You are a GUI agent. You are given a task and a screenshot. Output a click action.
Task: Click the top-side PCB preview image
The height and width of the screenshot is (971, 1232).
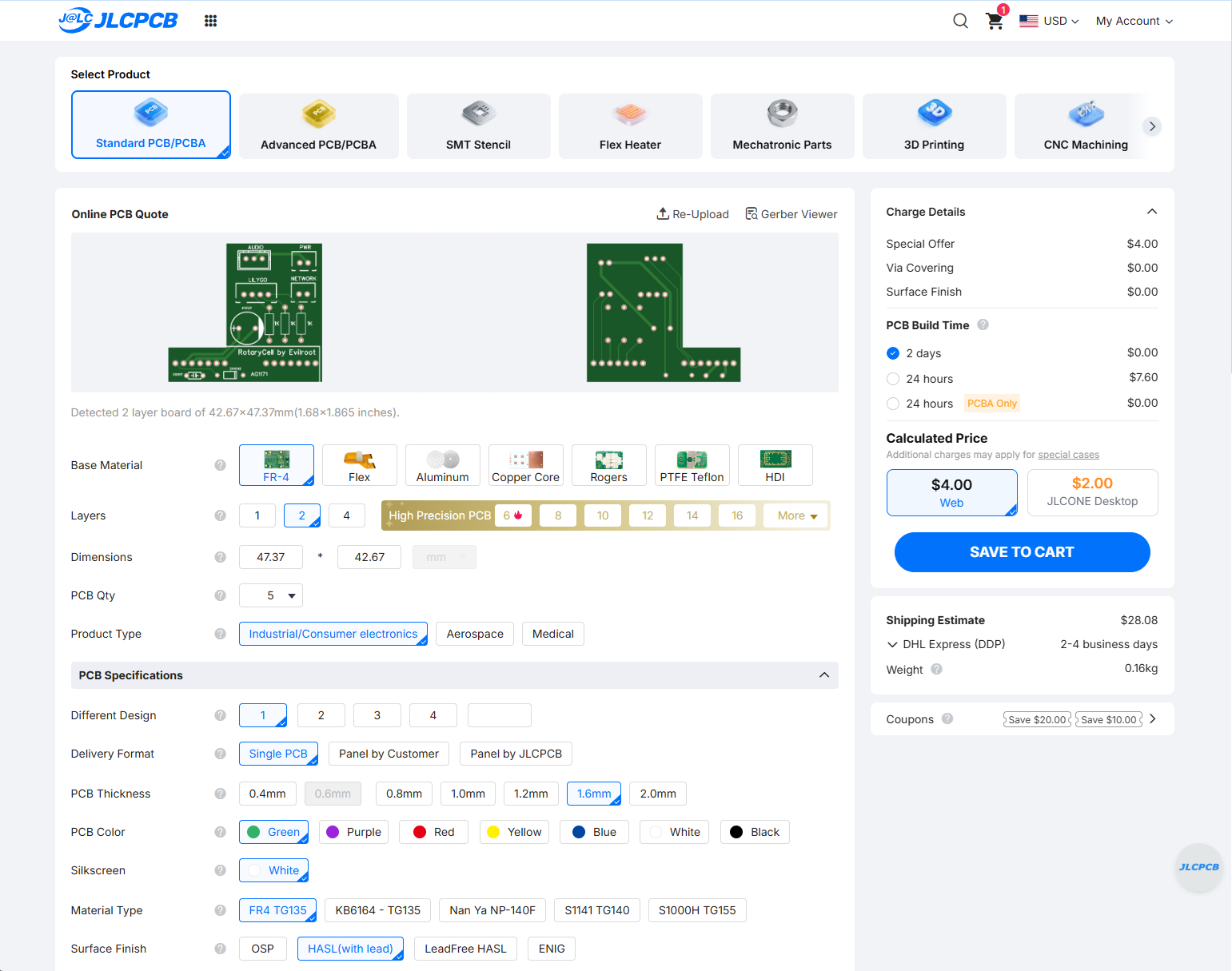click(245, 312)
